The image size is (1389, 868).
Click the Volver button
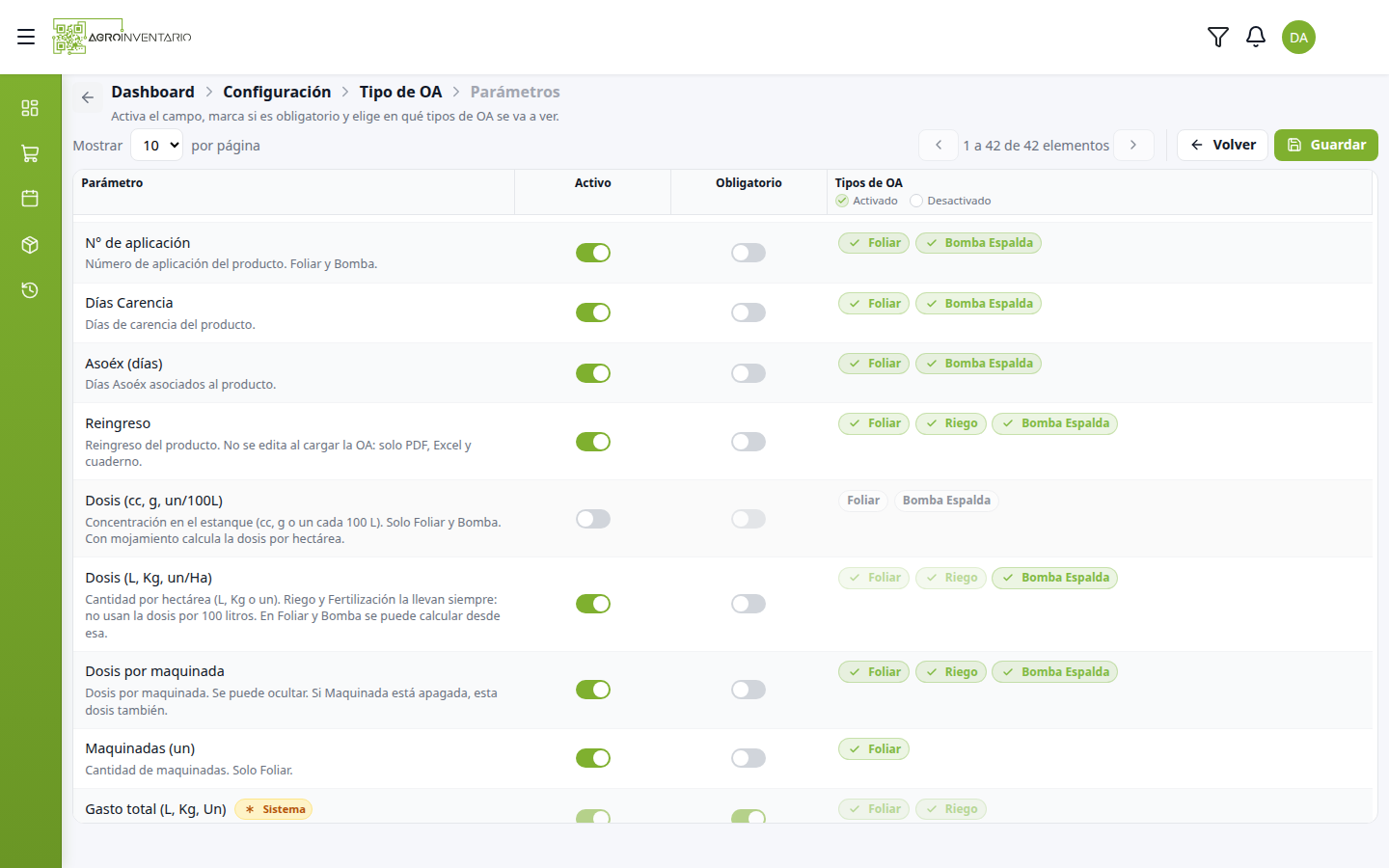coord(1222,145)
